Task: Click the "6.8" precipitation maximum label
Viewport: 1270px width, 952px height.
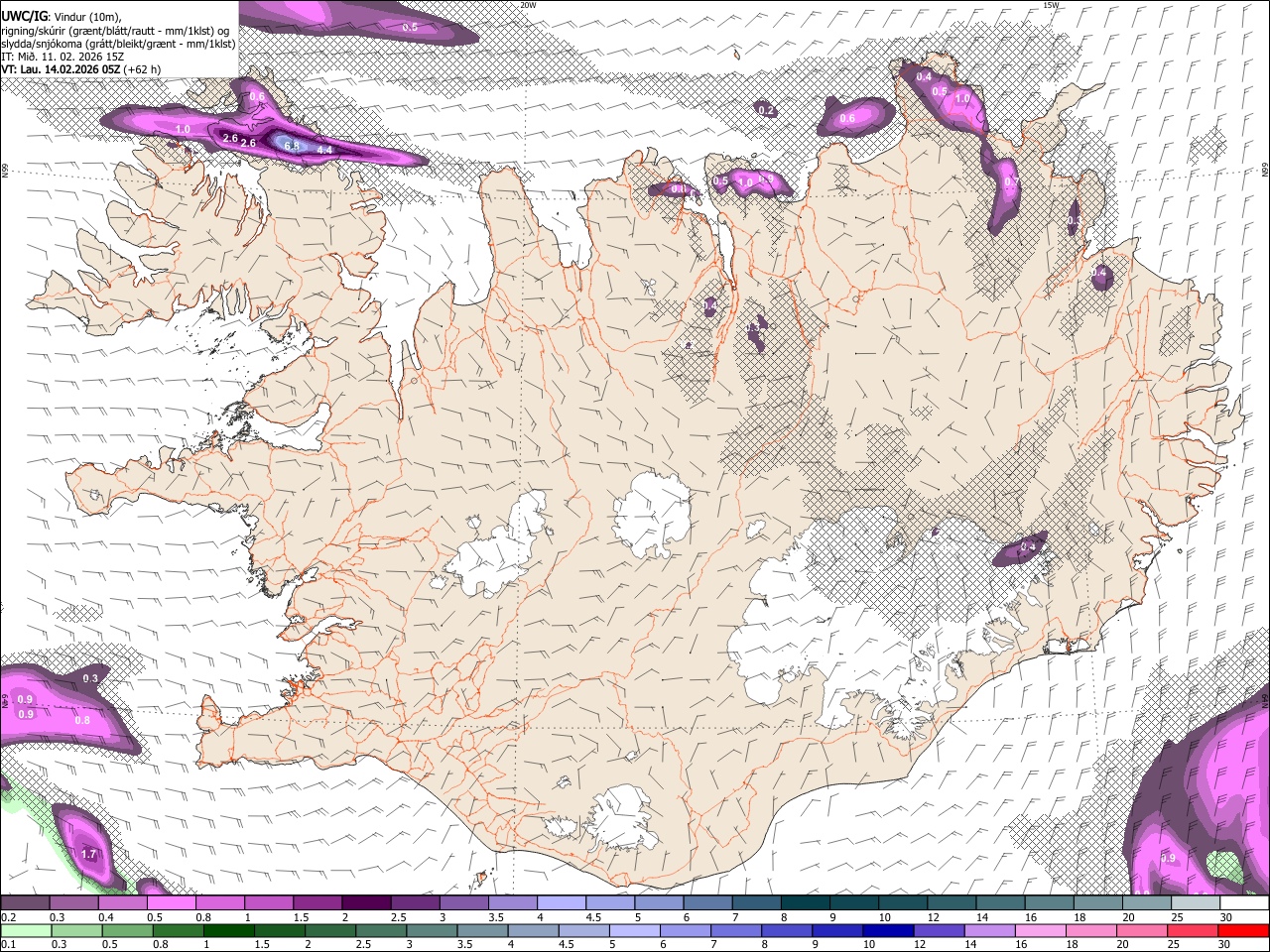Action: [x=292, y=146]
